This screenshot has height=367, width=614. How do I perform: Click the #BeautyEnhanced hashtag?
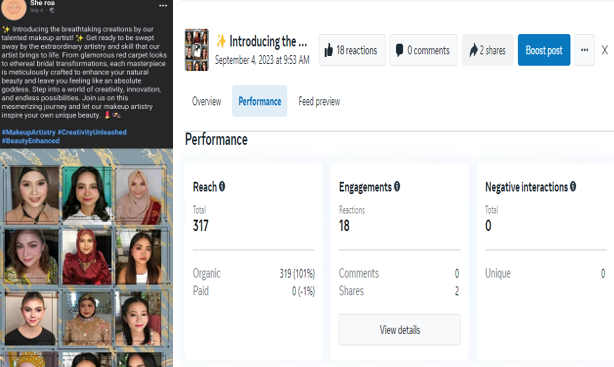click(31, 141)
